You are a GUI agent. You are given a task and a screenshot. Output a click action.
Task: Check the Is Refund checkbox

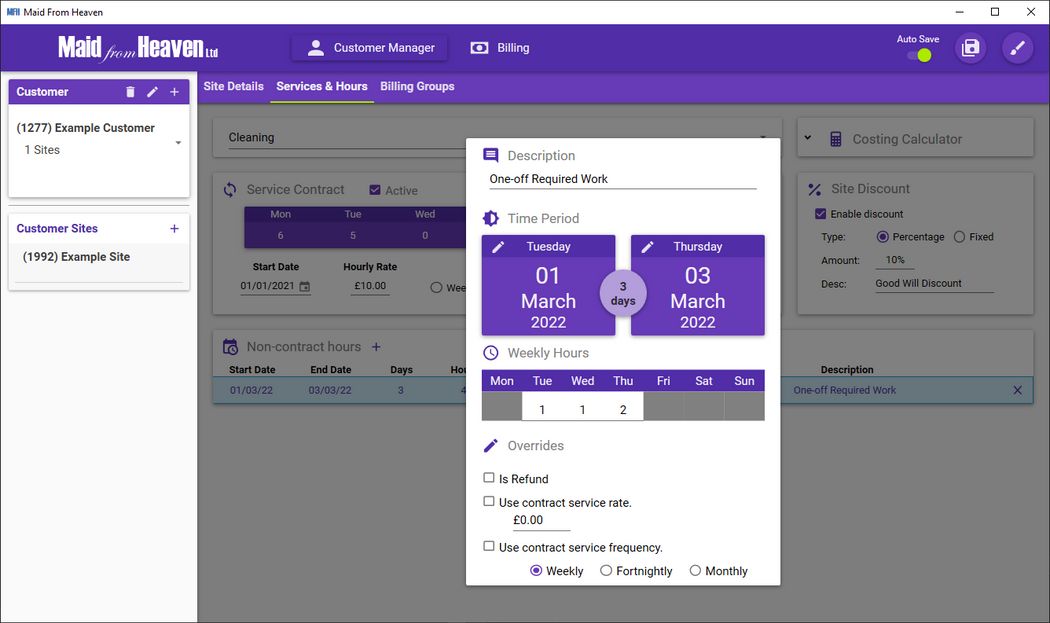[x=489, y=479]
